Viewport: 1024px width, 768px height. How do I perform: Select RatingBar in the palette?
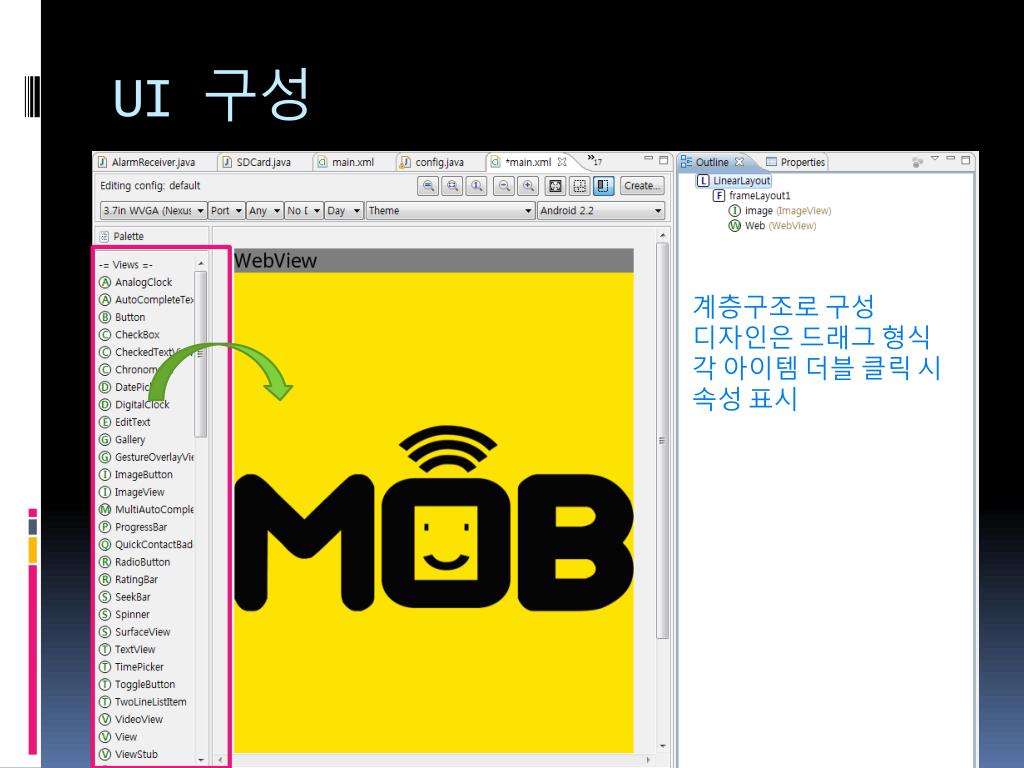click(129, 580)
